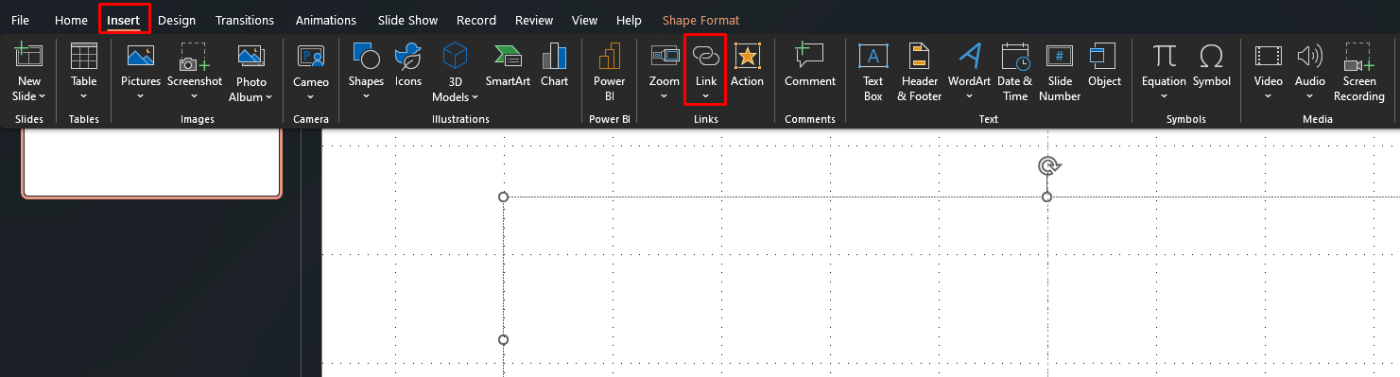The width and height of the screenshot is (1400, 377).
Task: Click the Screenshot icon
Action: point(194,56)
